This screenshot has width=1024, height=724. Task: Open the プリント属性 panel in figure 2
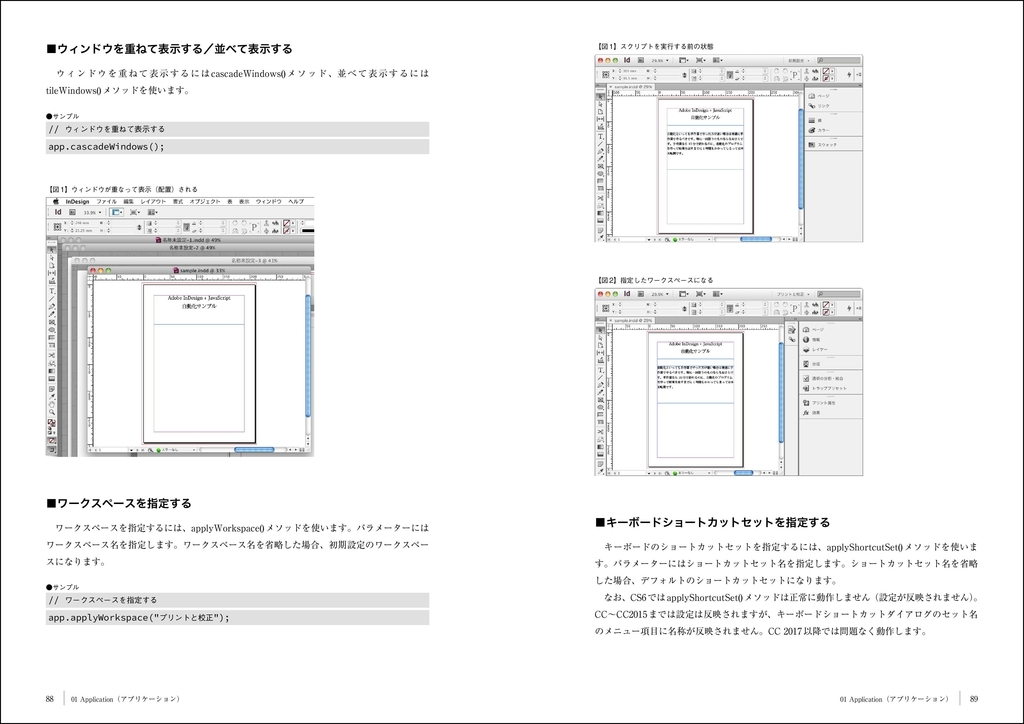[820, 403]
